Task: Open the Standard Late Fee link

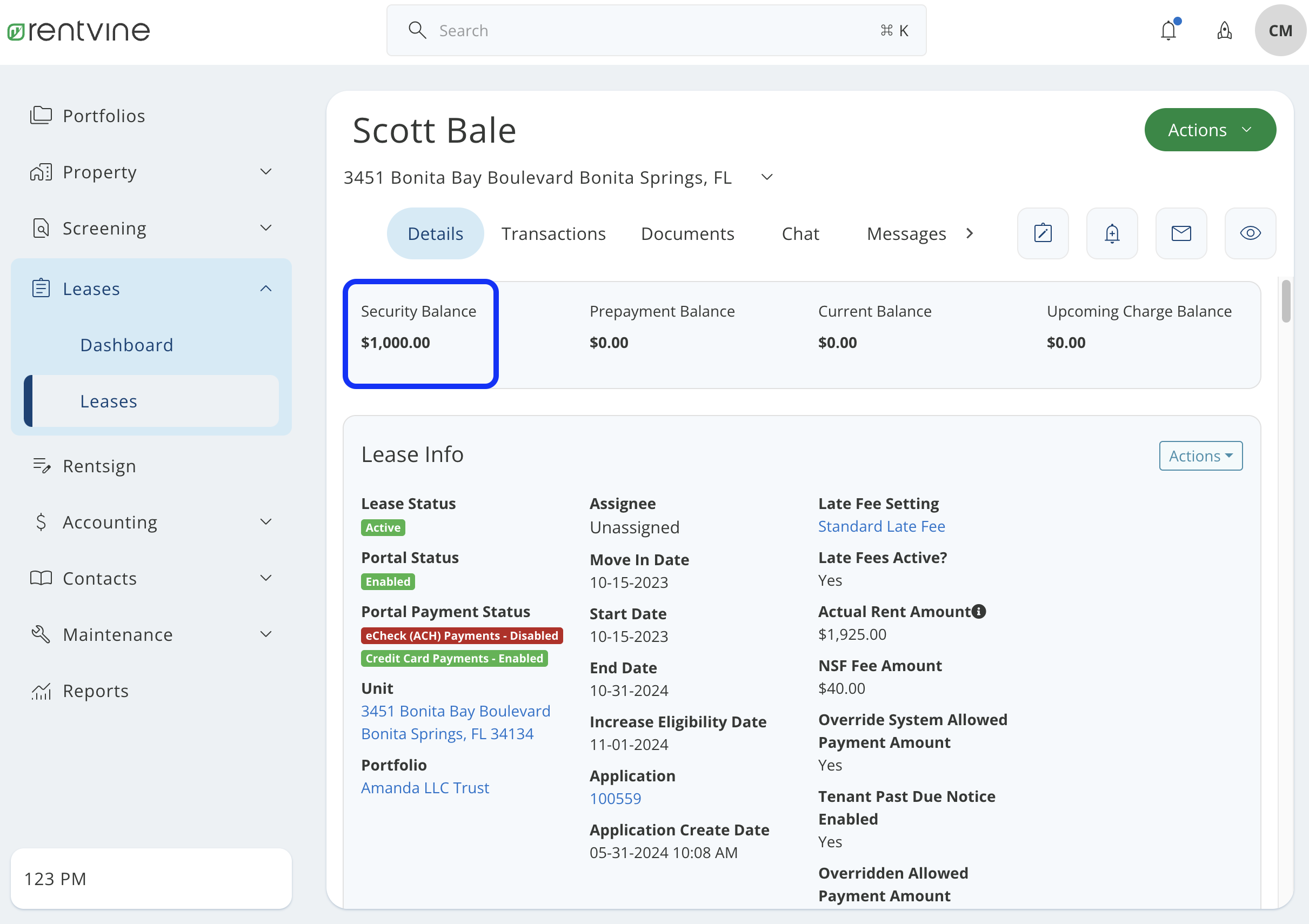Action: click(x=881, y=526)
